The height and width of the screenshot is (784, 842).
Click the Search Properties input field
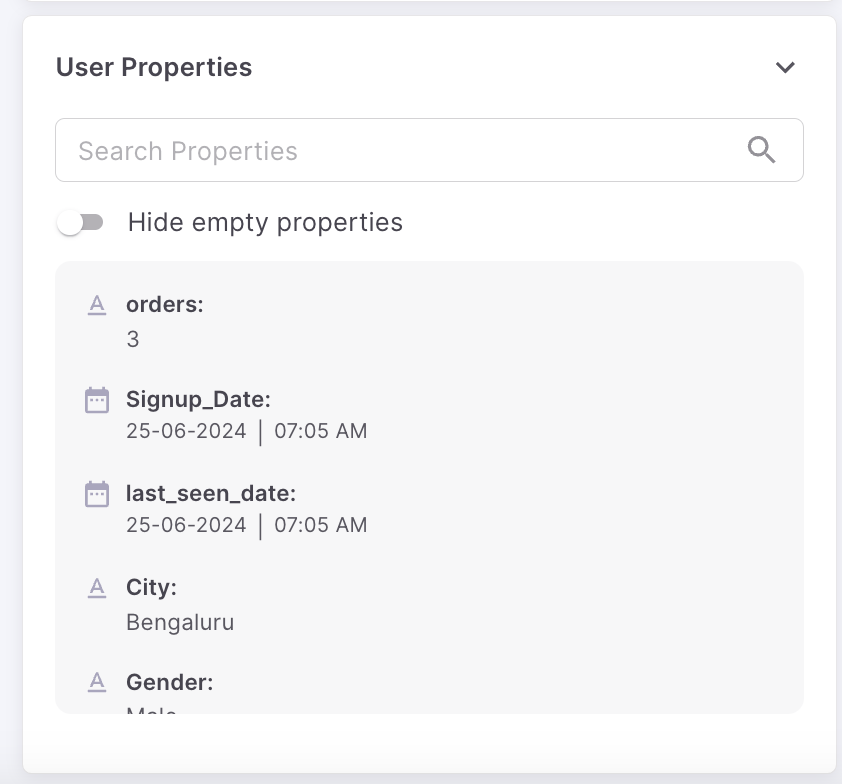pyautogui.click(x=400, y=151)
